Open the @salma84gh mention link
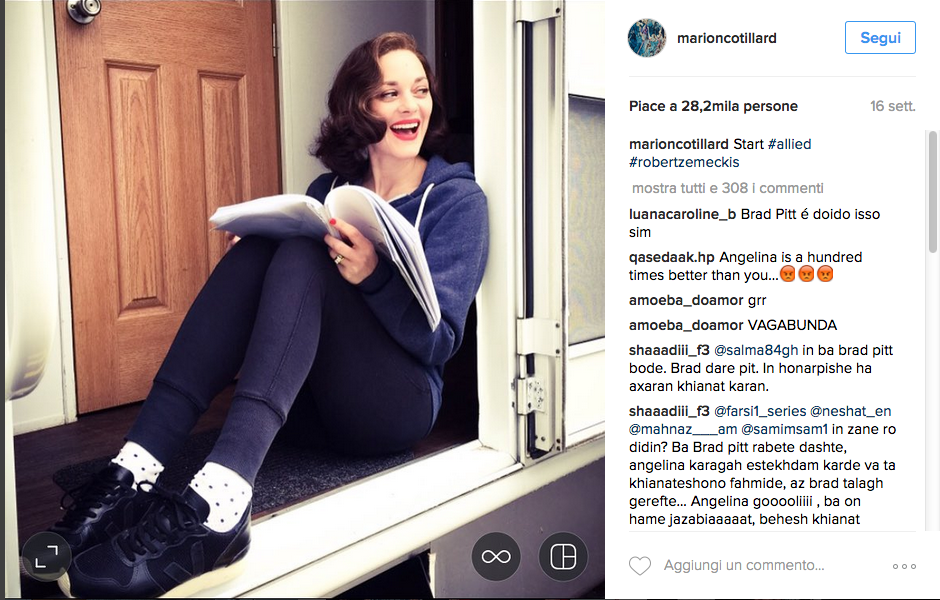This screenshot has width=940, height=600. pyautogui.click(x=756, y=351)
